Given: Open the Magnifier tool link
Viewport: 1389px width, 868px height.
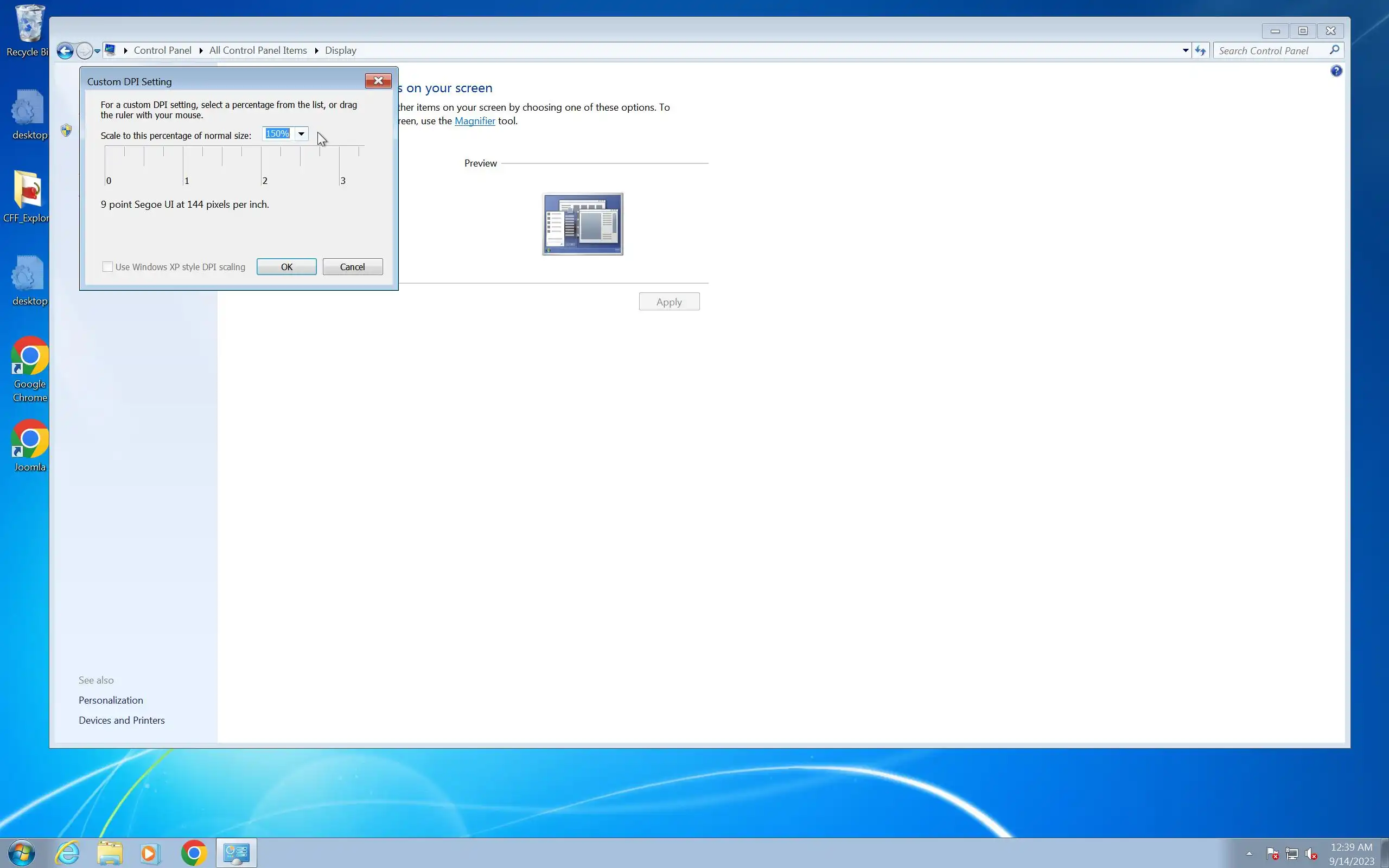Looking at the screenshot, I should coord(475,121).
